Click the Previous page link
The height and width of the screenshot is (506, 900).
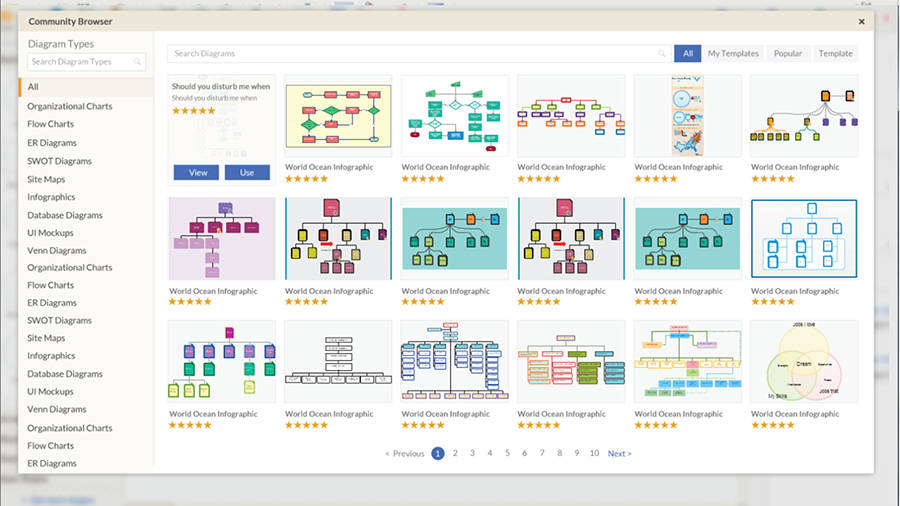point(405,453)
